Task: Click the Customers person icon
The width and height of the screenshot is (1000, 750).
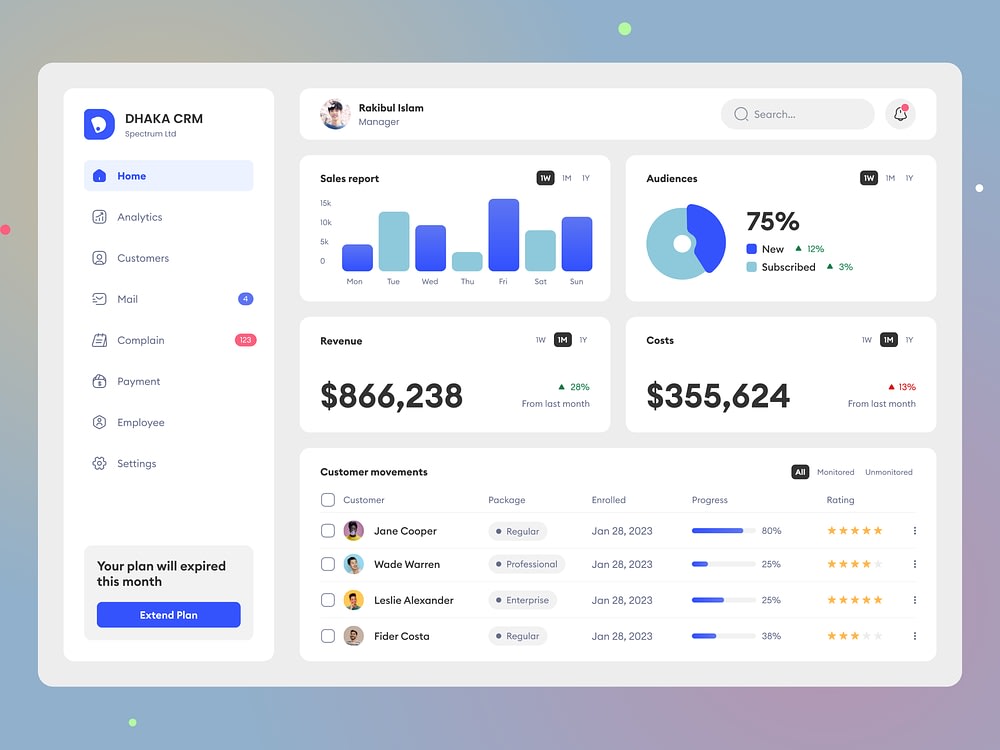Action: coord(99,258)
